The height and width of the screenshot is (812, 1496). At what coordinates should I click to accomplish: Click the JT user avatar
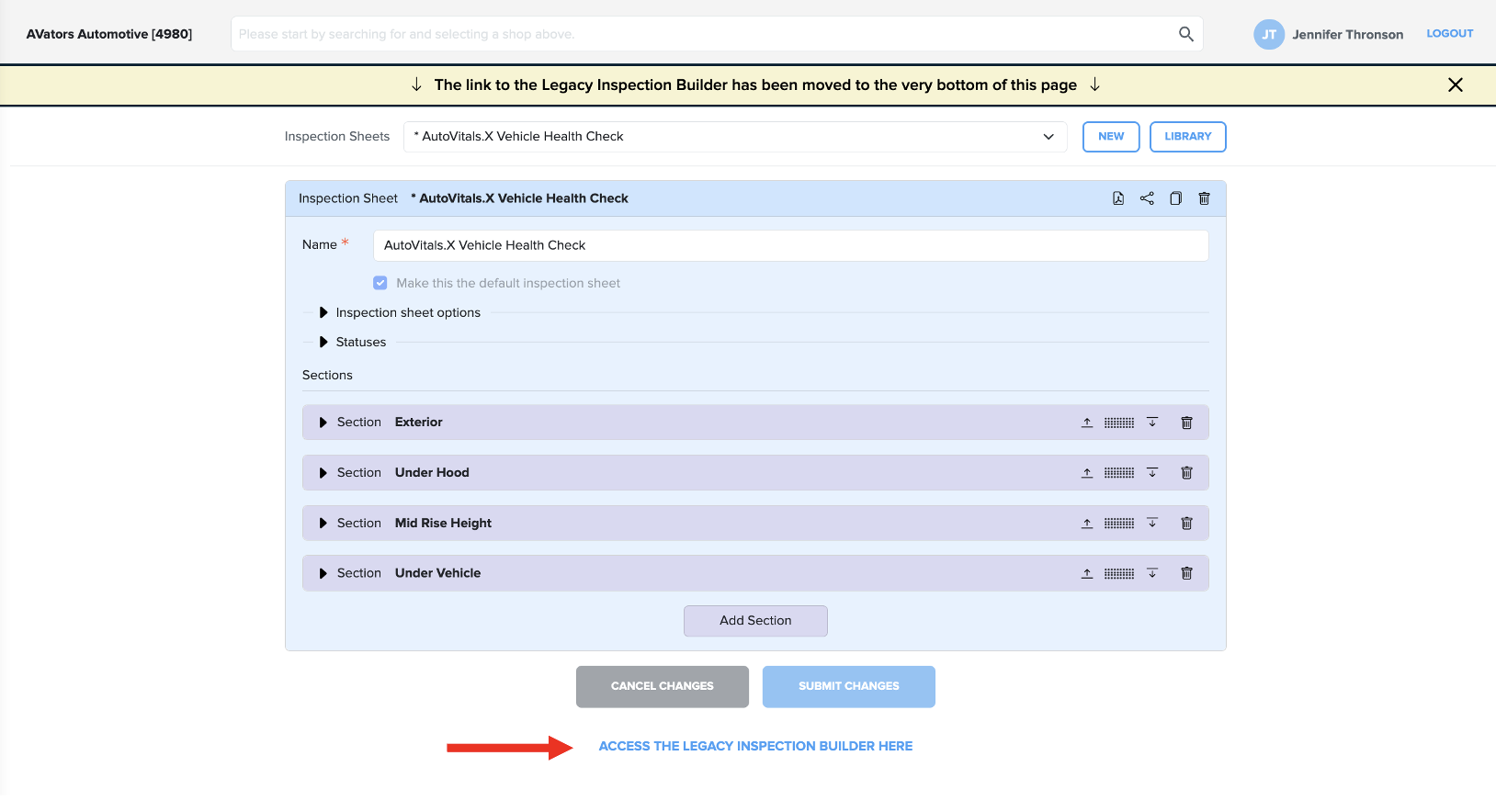click(1269, 34)
